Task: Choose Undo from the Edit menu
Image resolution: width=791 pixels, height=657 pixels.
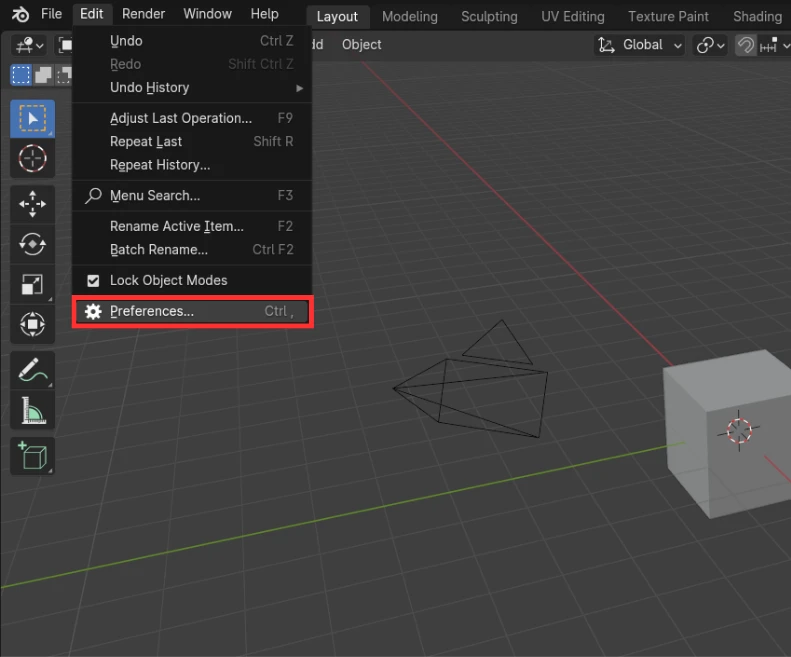Action: click(x=192, y=41)
